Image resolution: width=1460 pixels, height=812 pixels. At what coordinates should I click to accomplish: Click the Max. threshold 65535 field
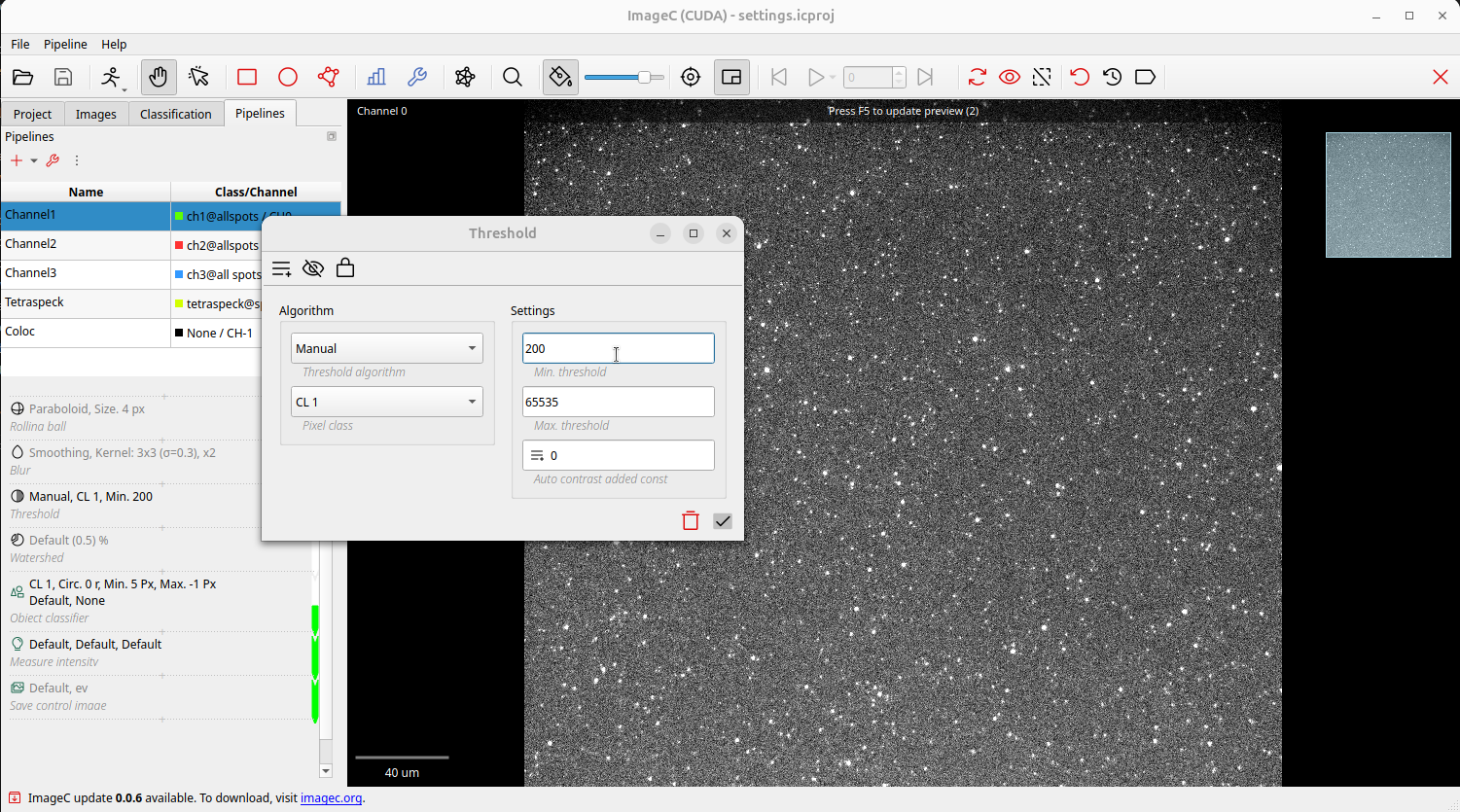coord(618,402)
